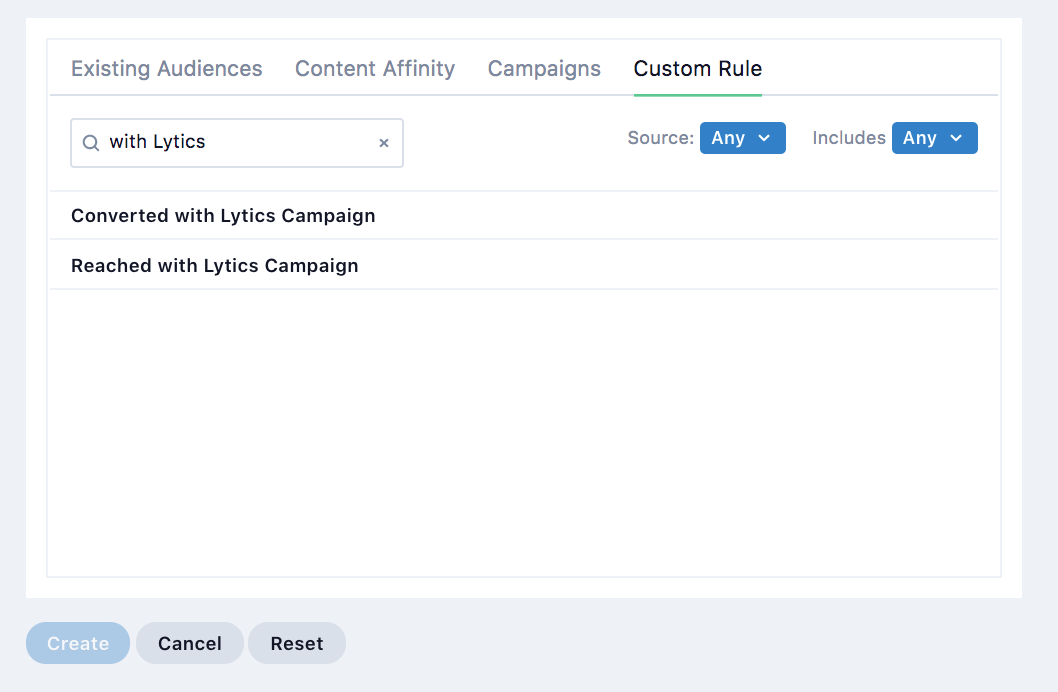Go to the Campaigns tab
1058x692 pixels.
(x=544, y=69)
